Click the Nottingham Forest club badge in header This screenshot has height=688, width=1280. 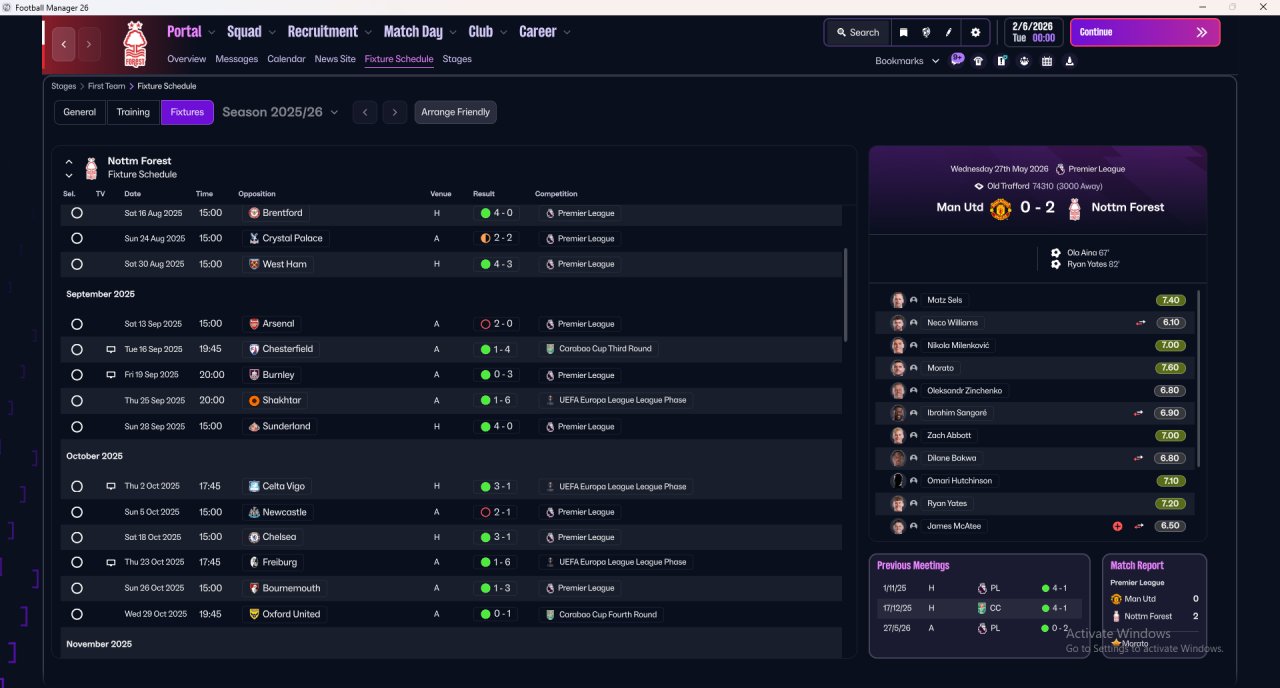134,44
